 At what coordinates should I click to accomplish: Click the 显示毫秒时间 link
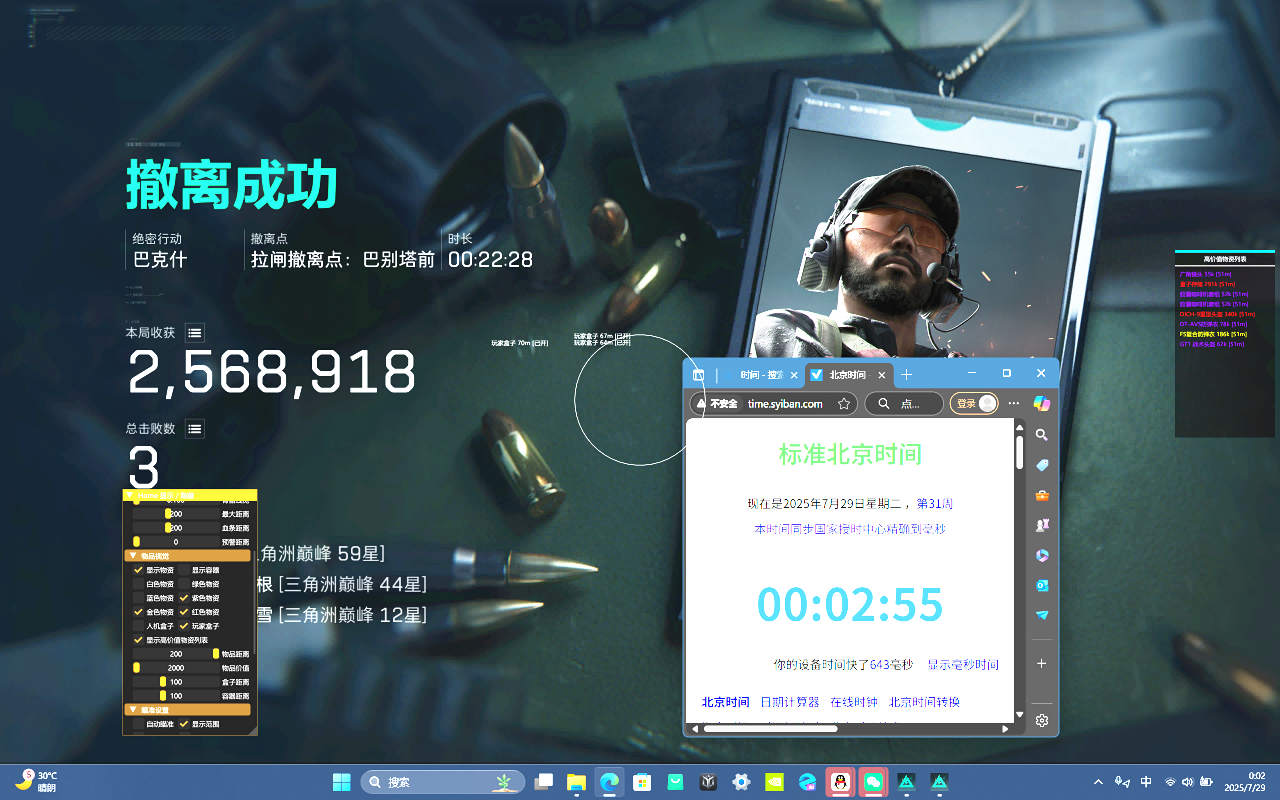962,665
